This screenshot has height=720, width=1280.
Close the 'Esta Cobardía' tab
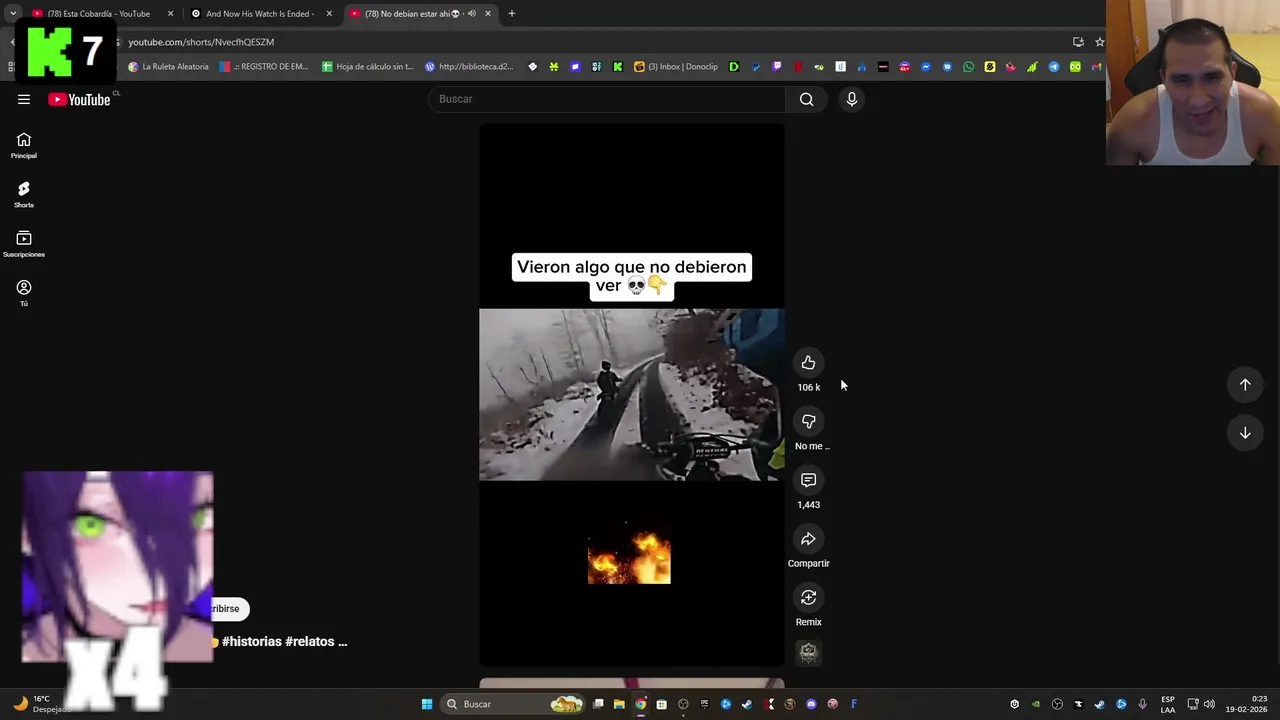[x=170, y=14]
